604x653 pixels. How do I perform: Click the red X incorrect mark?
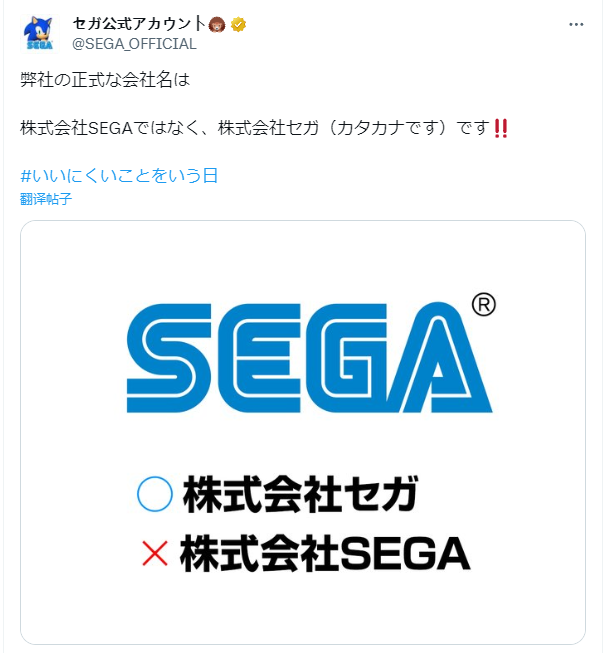[155, 553]
